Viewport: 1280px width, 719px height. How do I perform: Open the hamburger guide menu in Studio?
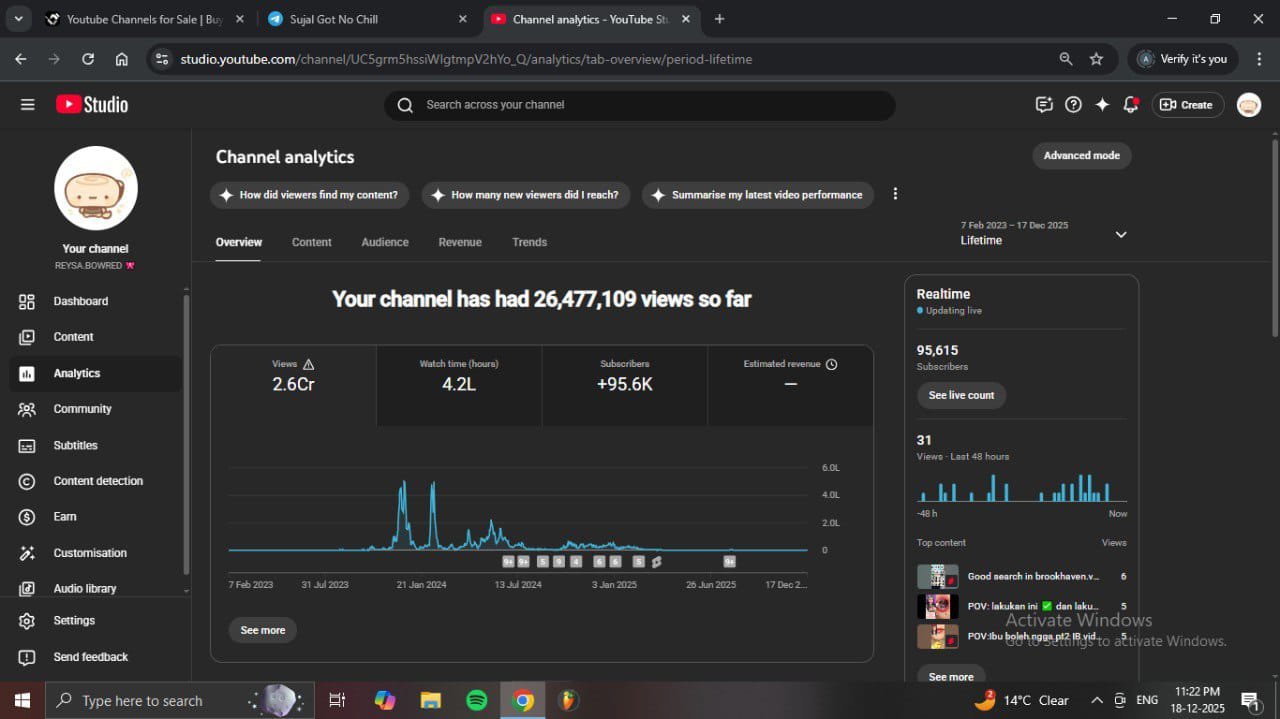(27, 105)
